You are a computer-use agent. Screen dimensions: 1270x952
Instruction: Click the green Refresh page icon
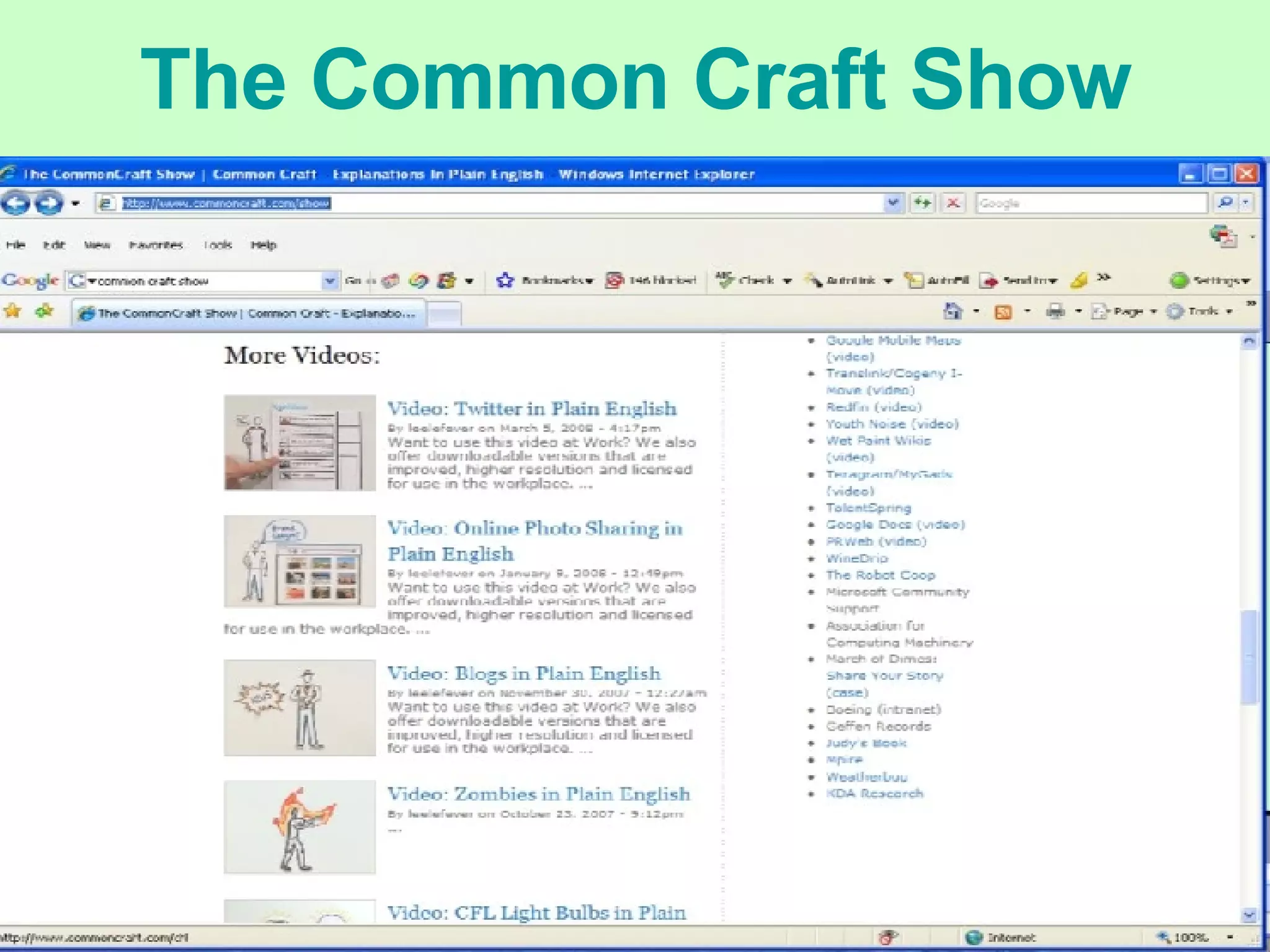923,203
